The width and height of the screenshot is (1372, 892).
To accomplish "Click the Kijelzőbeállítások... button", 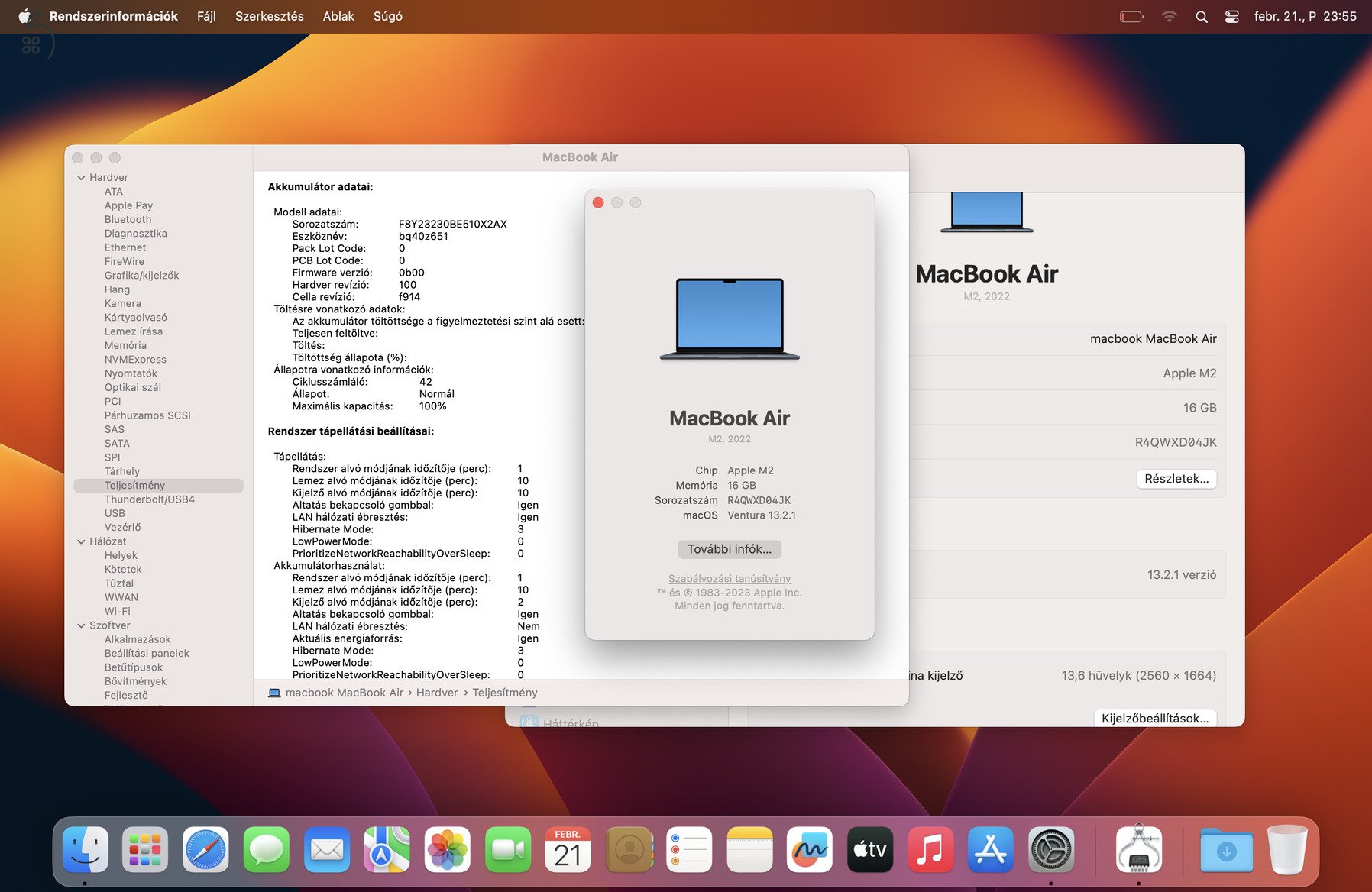I will (x=1155, y=718).
